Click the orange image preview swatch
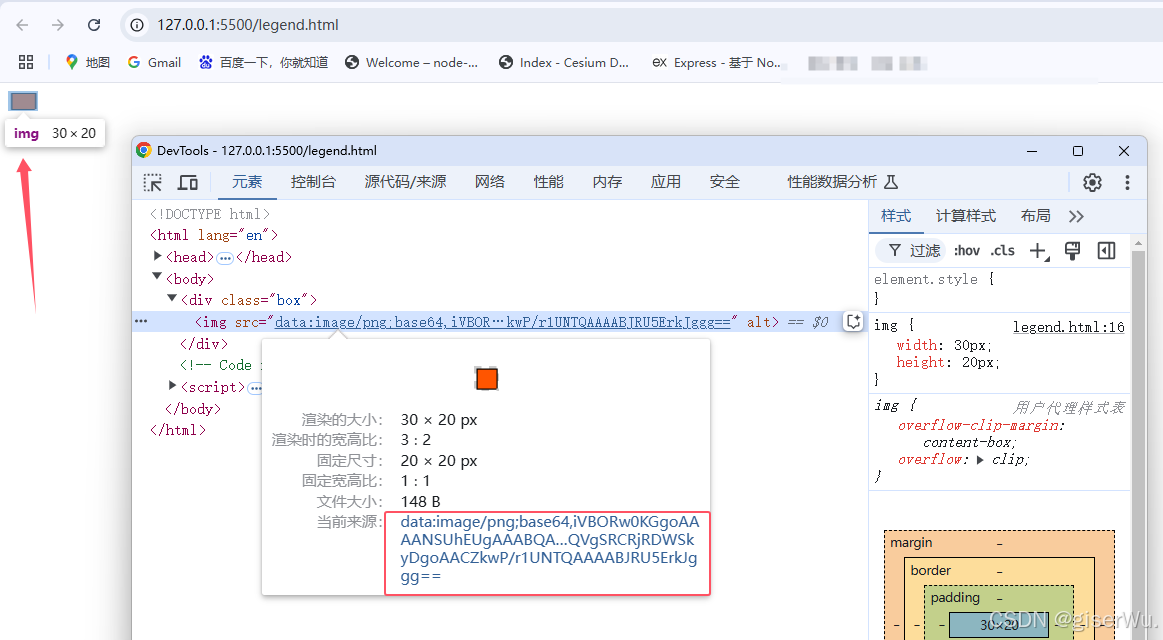The image size is (1163, 640). point(487,378)
